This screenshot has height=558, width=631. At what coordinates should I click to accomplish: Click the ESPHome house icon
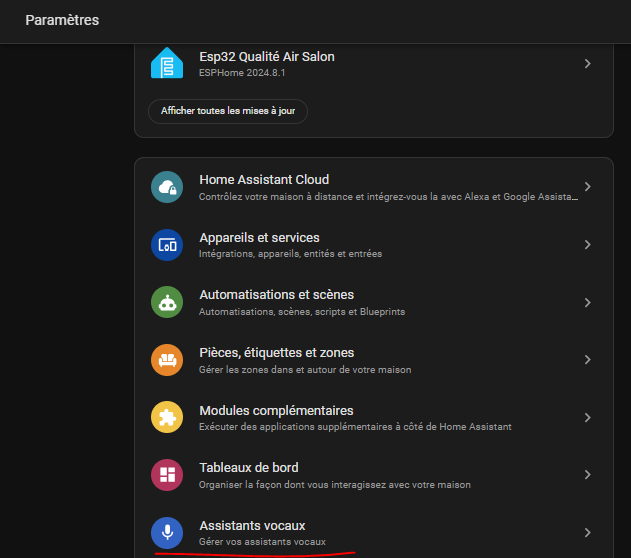[x=167, y=63]
